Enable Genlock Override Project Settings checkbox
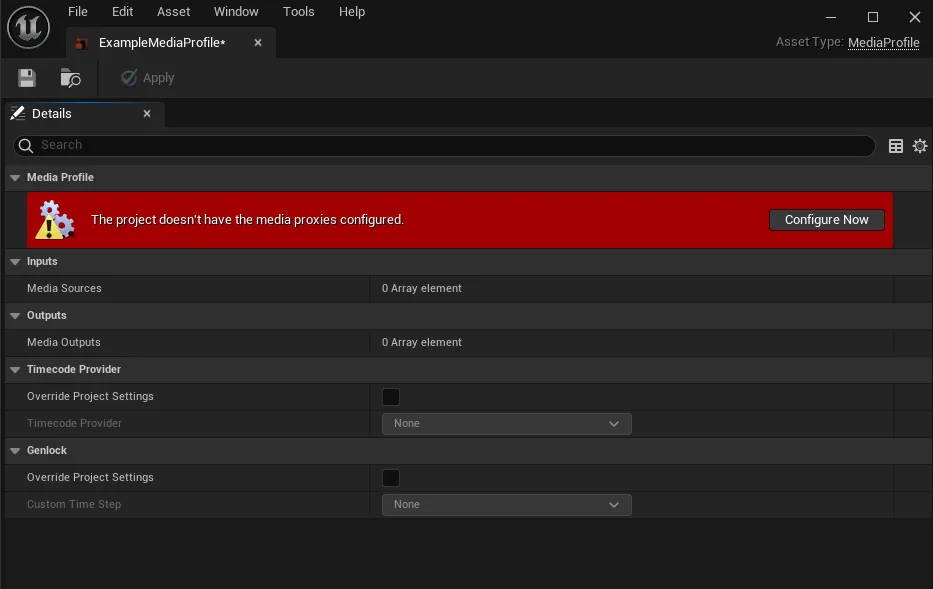This screenshot has height=589, width=933. coord(391,478)
